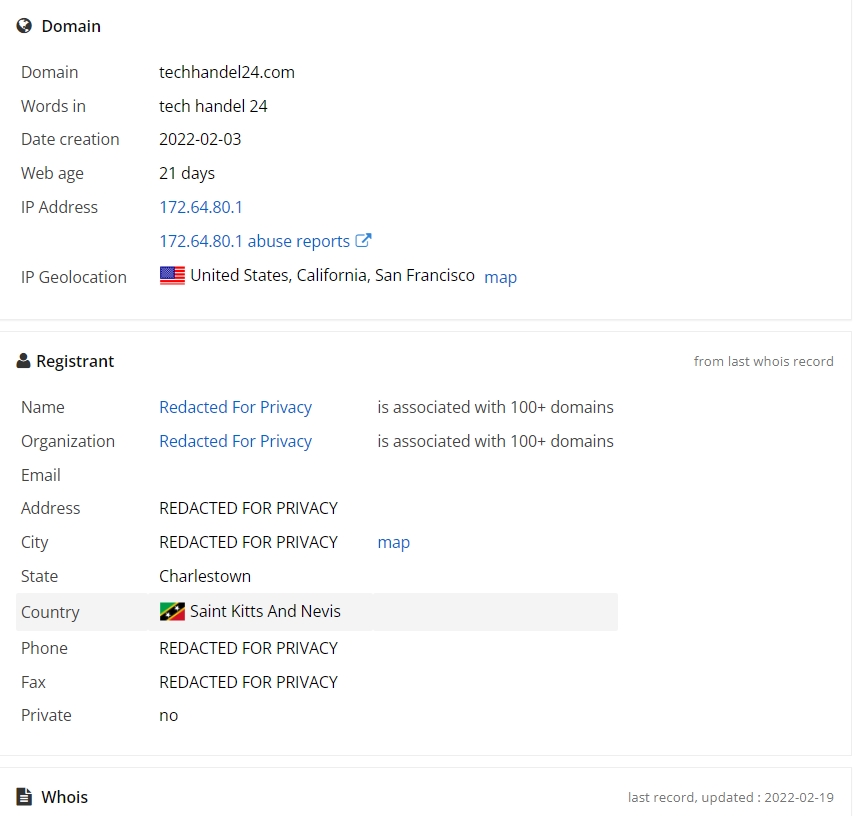855x816 pixels.
Task: Open map link in the City row
Action: click(394, 543)
